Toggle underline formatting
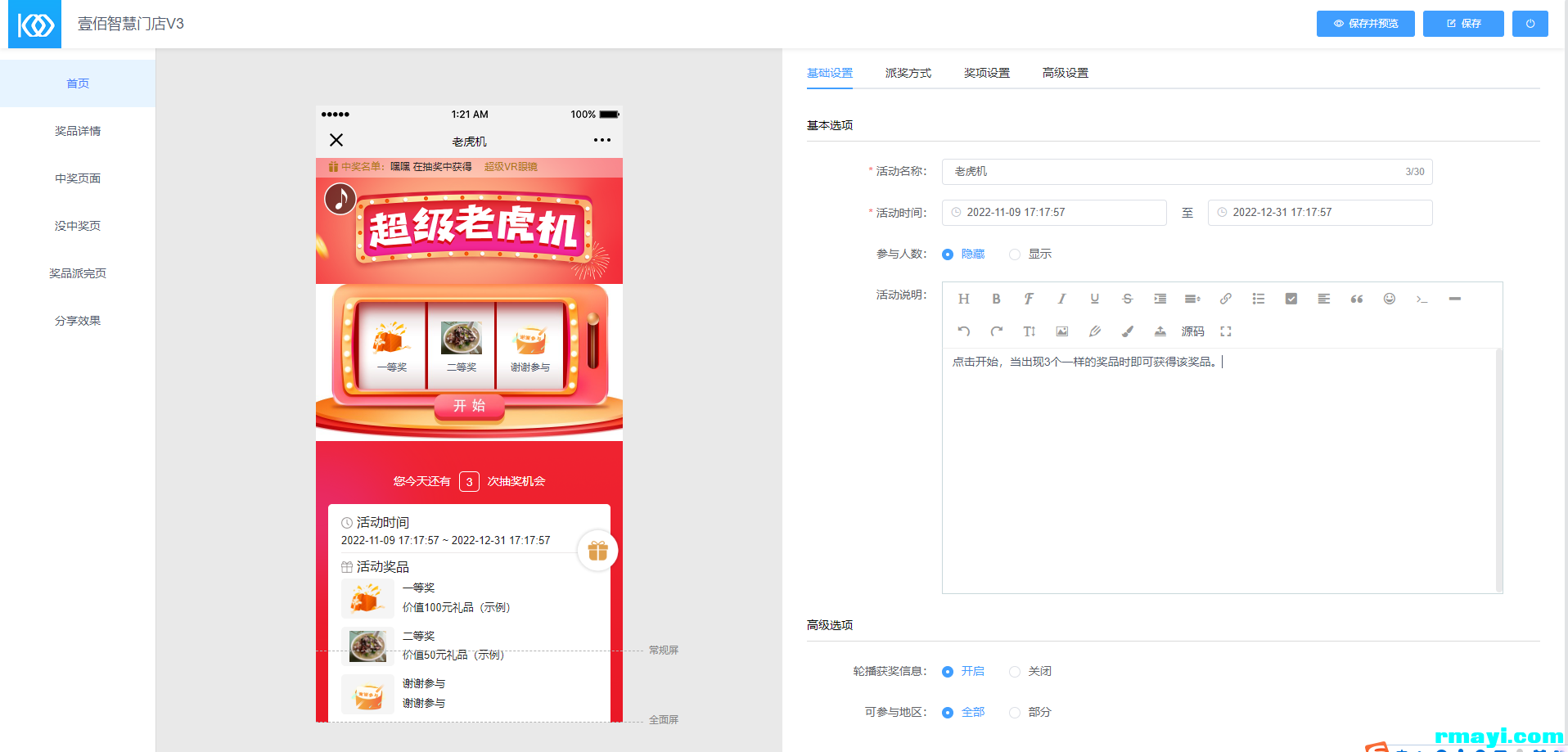This screenshot has height=752, width=1568. click(1094, 299)
